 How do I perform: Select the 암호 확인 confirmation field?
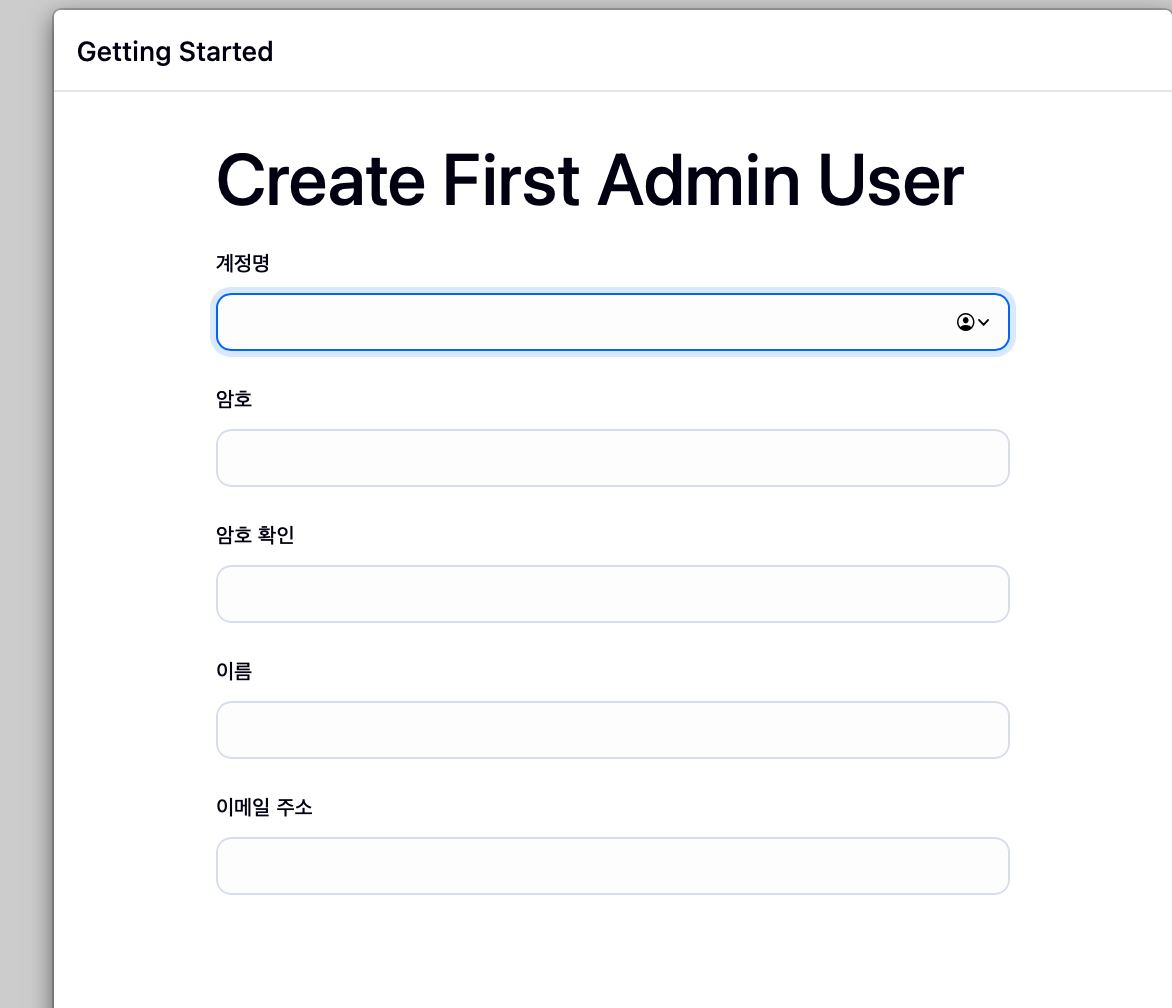tap(612, 594)
